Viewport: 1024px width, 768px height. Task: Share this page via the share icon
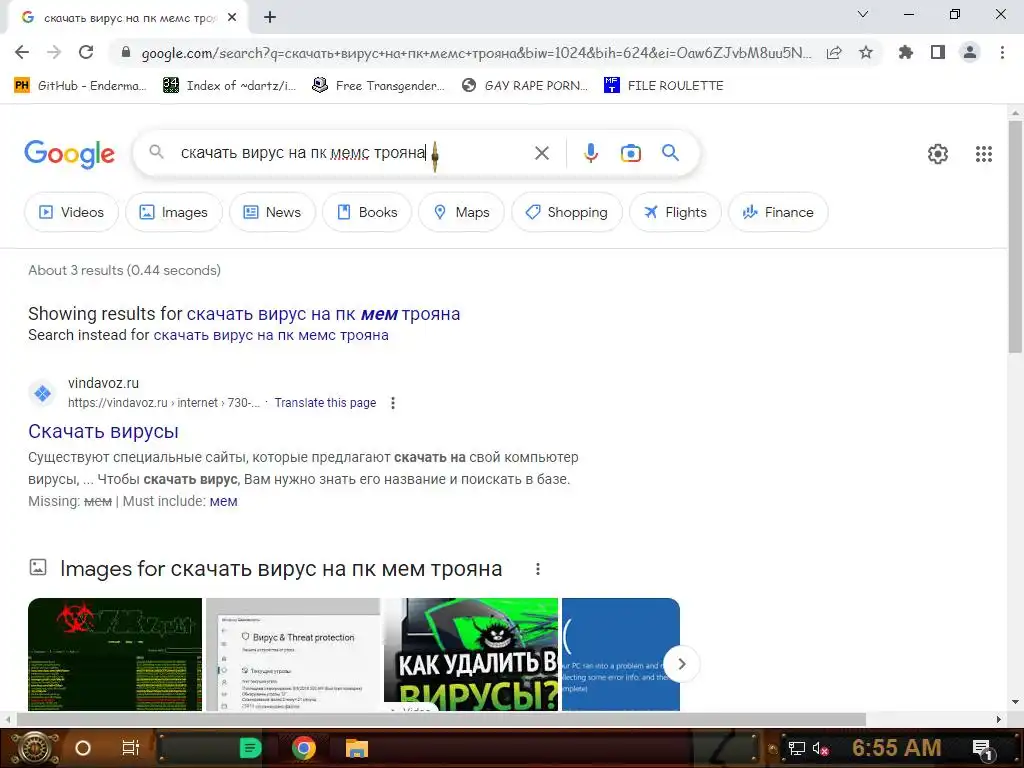tap(834, 52)
